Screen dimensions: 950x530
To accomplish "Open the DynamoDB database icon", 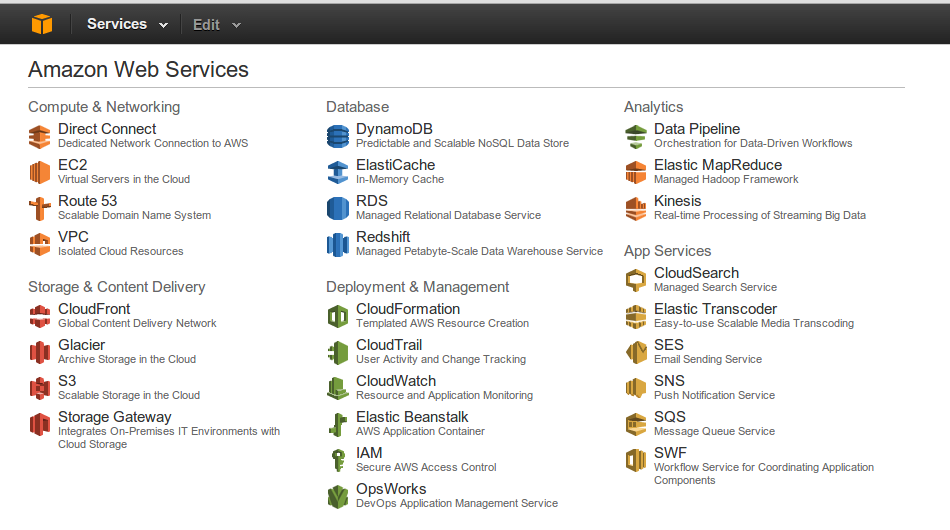I will (x=338, y=136).
